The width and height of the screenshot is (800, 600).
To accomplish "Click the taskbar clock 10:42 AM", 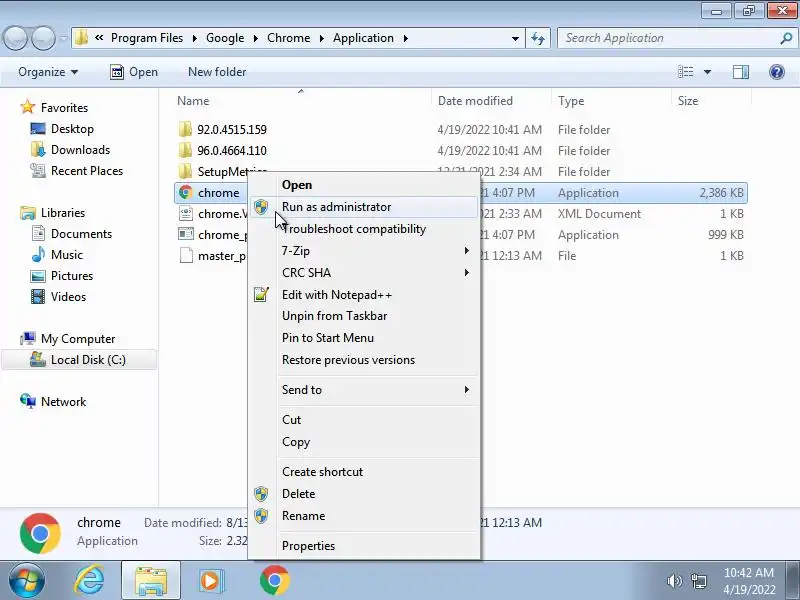I will (x=748, y=572).
